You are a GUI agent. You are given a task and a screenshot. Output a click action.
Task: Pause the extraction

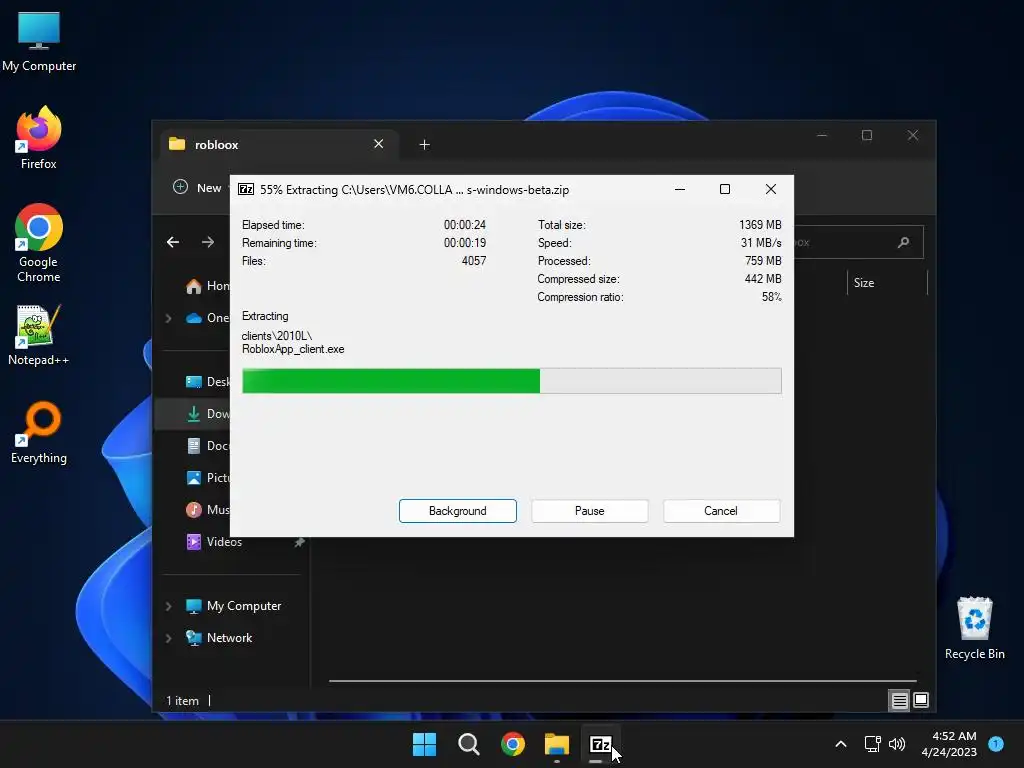590,511
